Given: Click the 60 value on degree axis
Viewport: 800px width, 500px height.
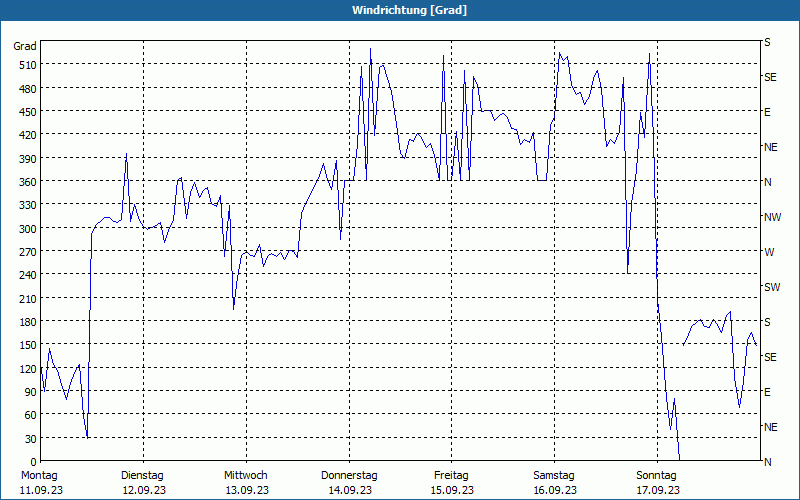Looking at the screenshot, I should pyautogui.click(x=31, y=415).
